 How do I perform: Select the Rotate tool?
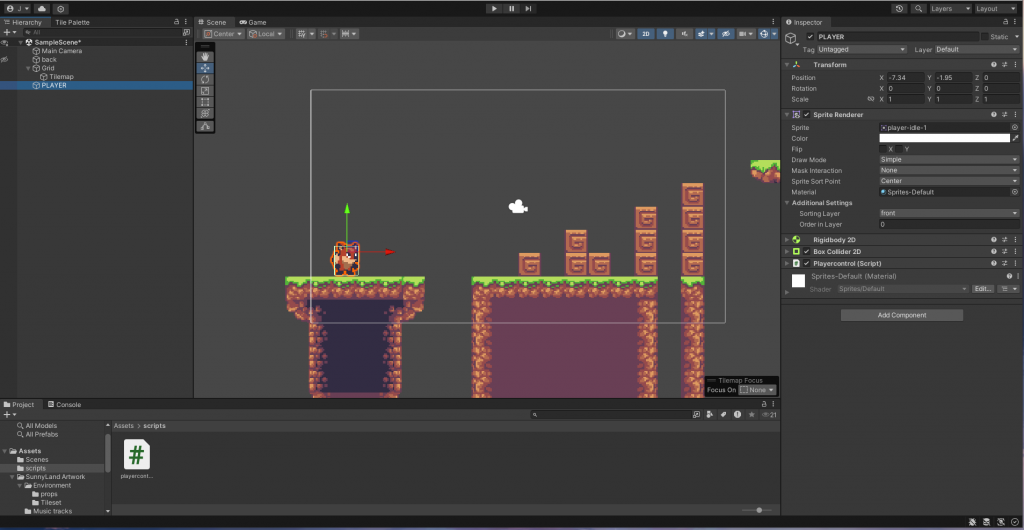pyautogui.click(x=205, y=80)
